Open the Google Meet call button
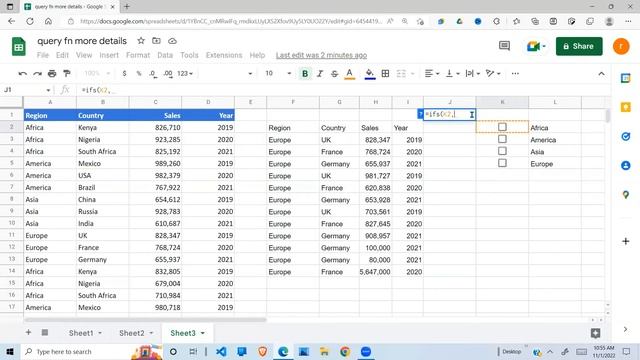 [x=536, y=46]
